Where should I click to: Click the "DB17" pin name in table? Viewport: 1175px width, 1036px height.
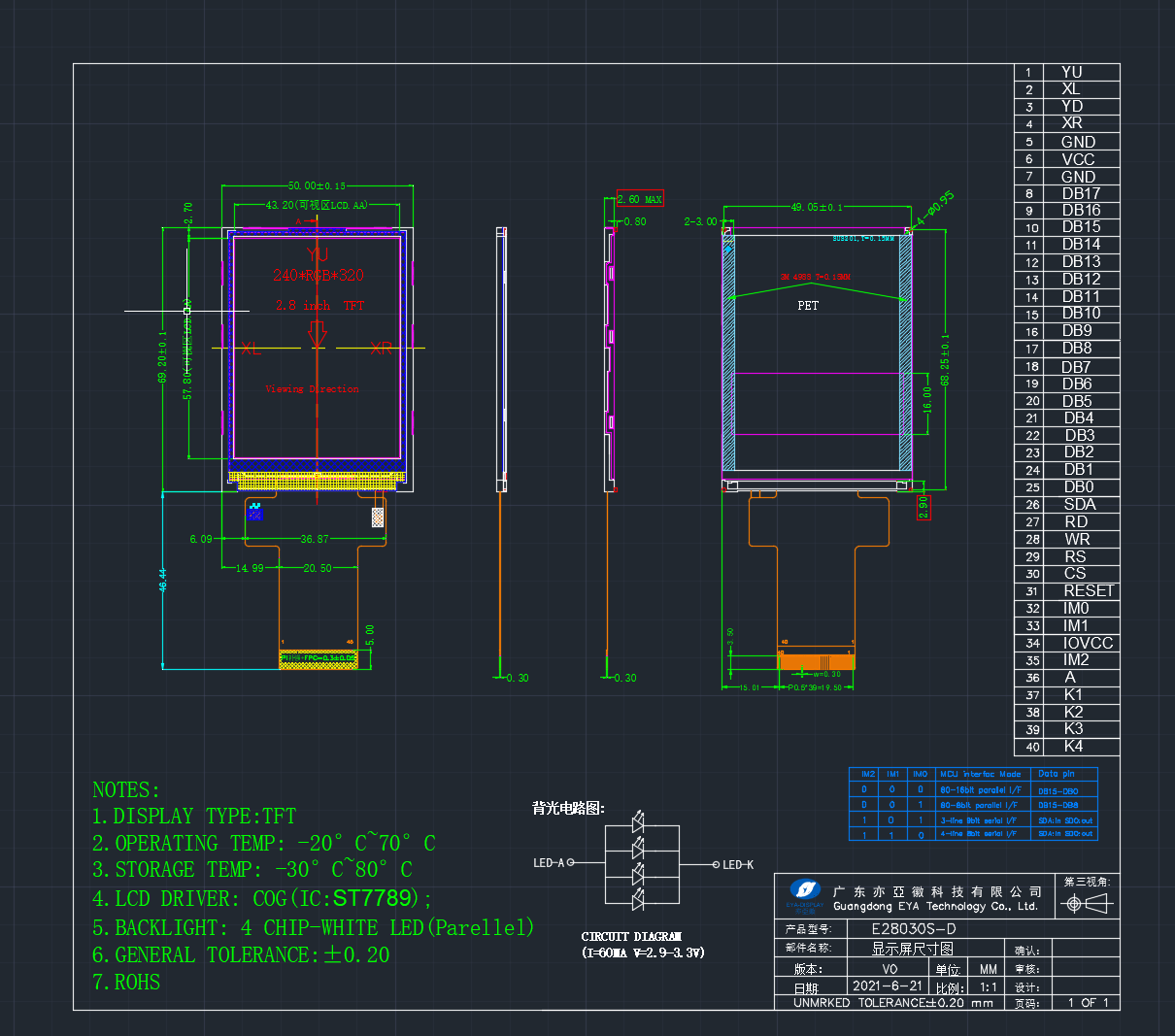point(1081,193)
